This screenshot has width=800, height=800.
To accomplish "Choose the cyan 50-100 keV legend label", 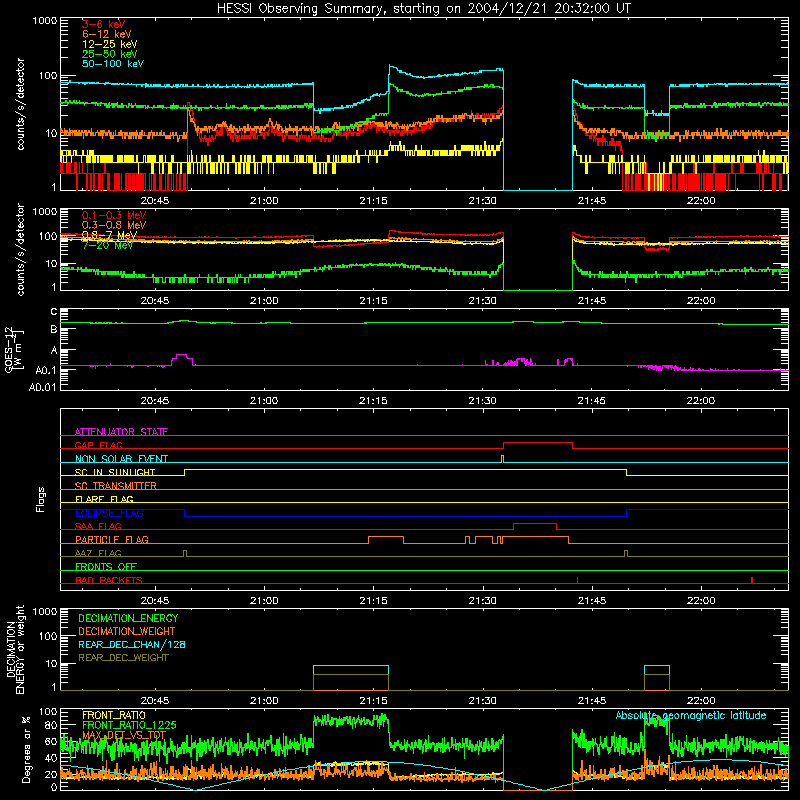I will click(113, 64).
